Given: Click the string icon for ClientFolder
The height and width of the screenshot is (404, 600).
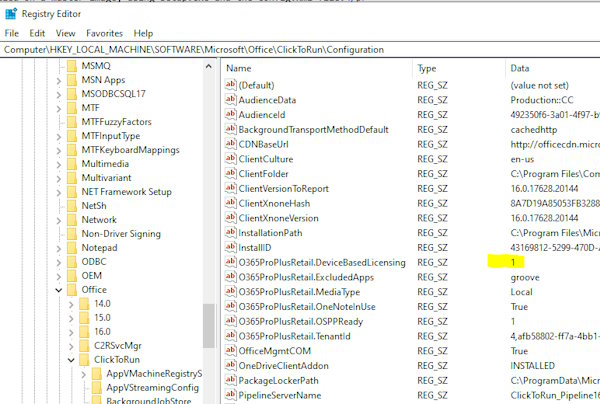Looking at the screenshot, I should click(x=230, y=173).
